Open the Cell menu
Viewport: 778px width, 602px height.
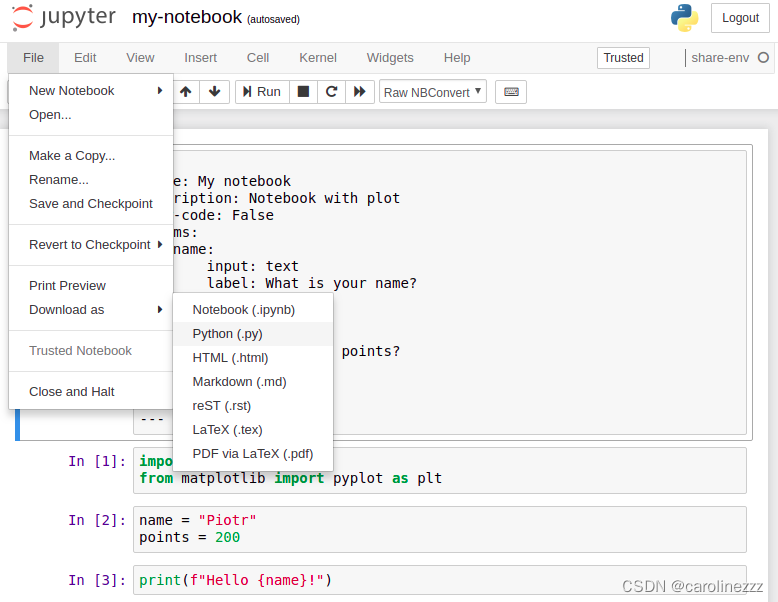[258, 58]
